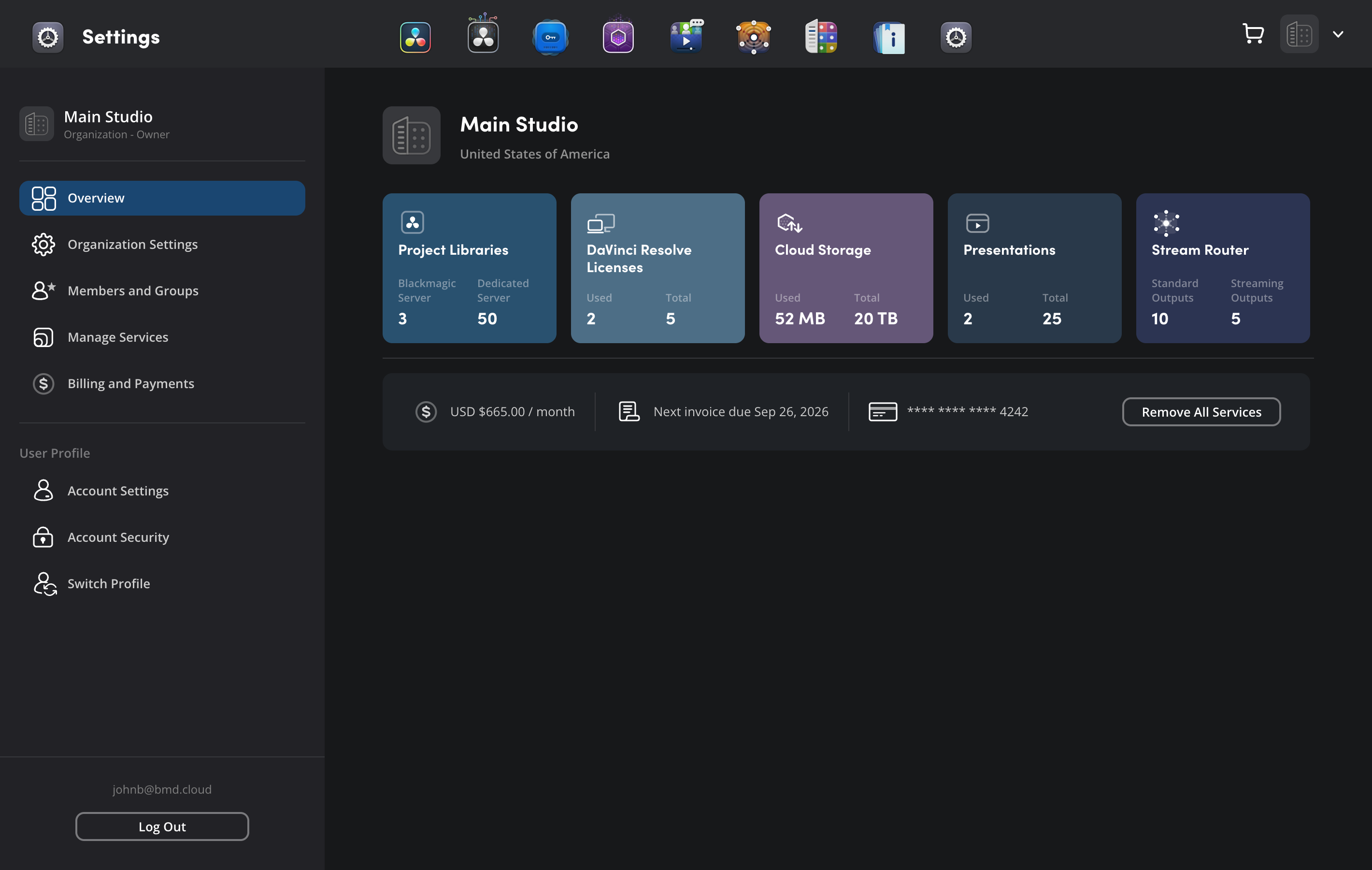The image size is (1372, 870).
Task: Click the Manage Services icon
Action: [x=43, y=337]
